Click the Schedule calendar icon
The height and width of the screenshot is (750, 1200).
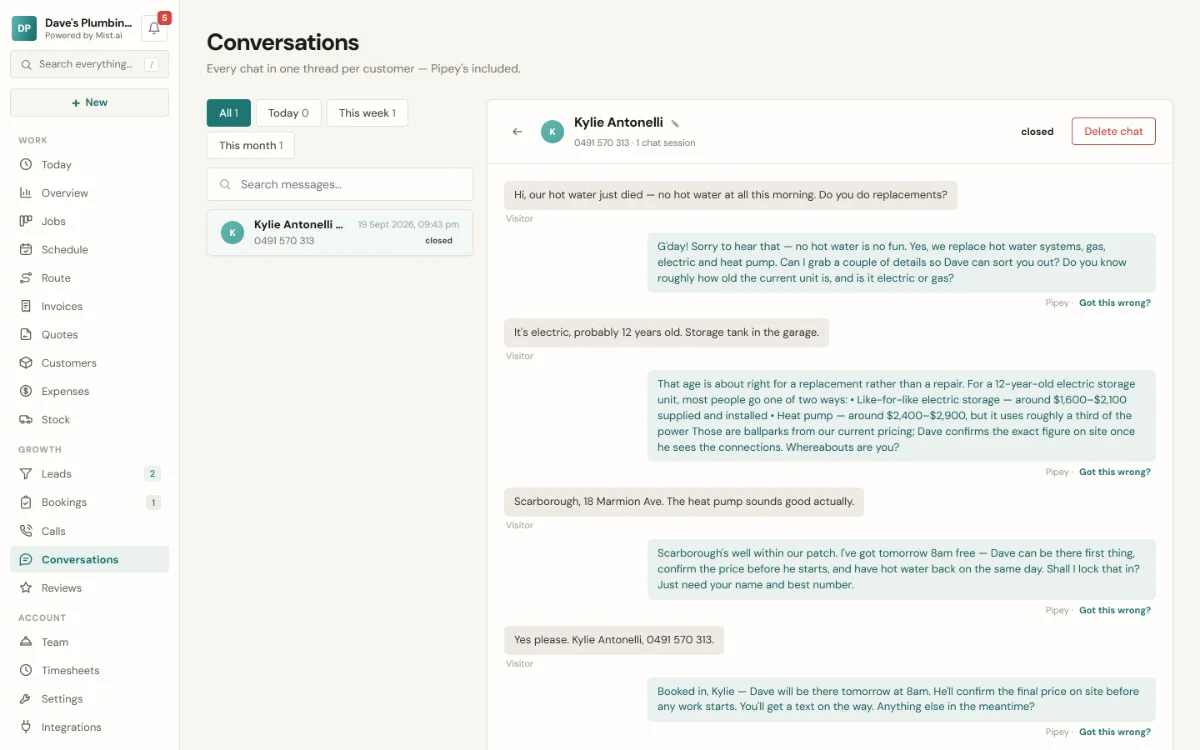click(x=26, y=250)
